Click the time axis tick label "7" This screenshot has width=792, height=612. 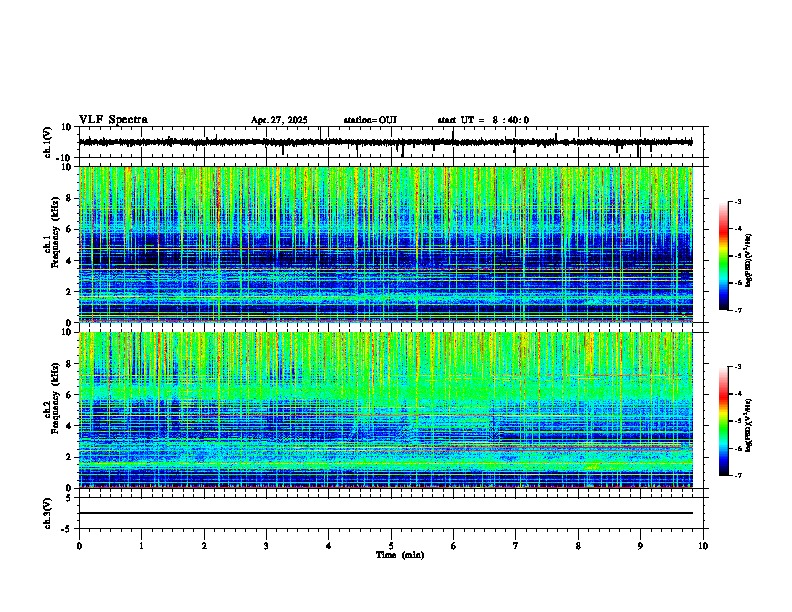(x=516, y=546)
